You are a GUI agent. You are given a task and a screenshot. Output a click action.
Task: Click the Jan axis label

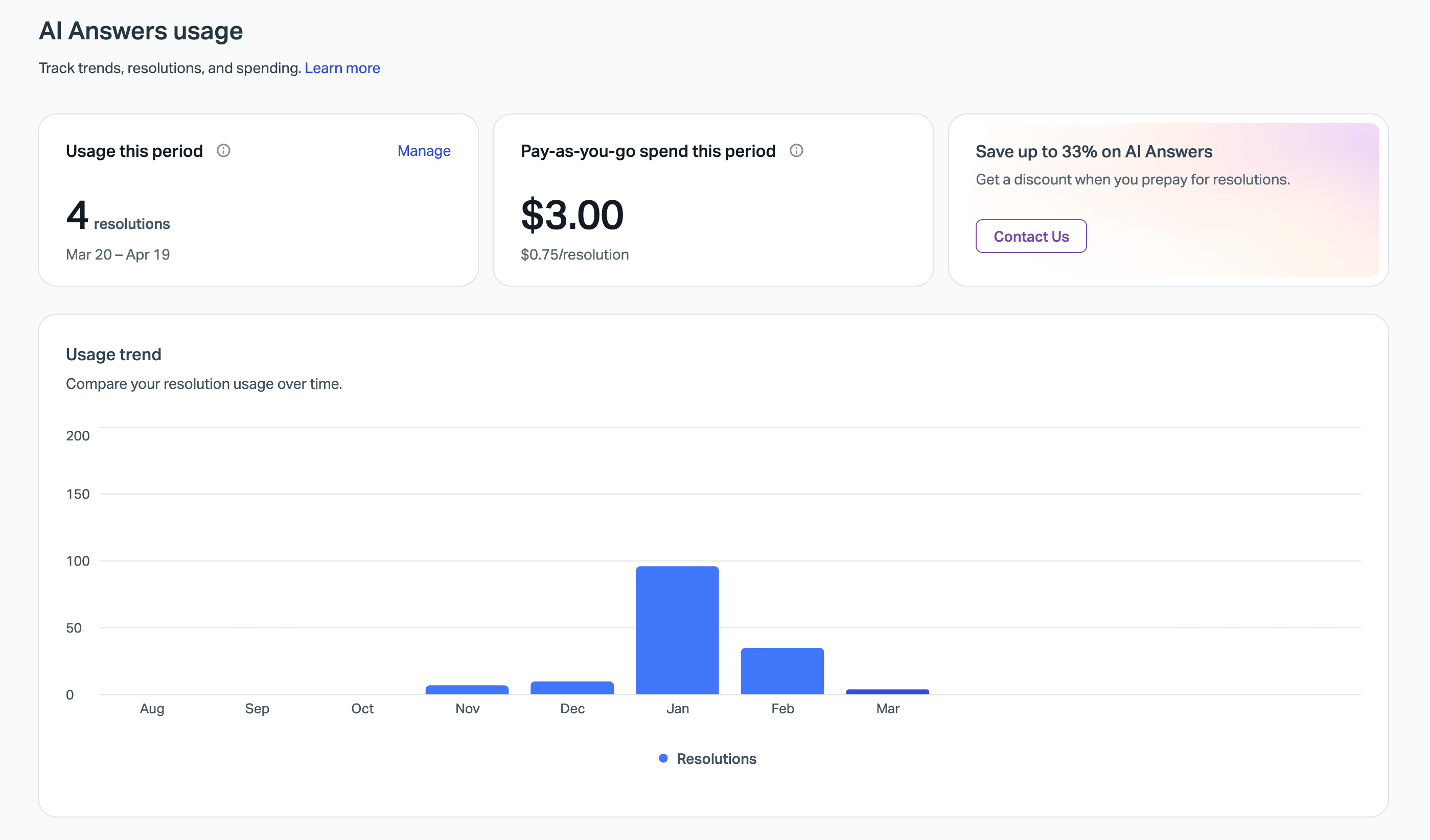click(678, 708)
